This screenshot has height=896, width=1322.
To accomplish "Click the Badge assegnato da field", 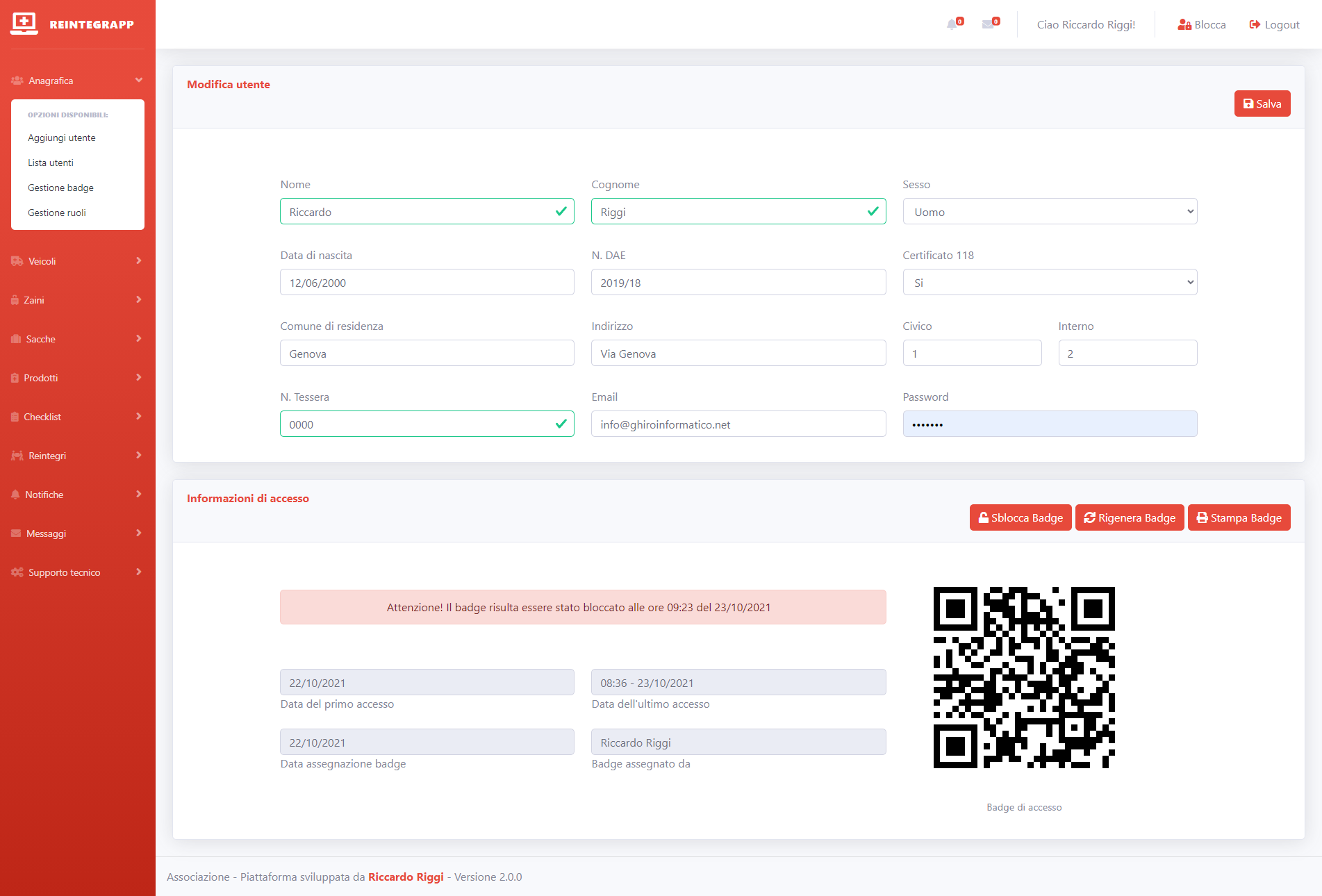I will click(x=738, y=742).
